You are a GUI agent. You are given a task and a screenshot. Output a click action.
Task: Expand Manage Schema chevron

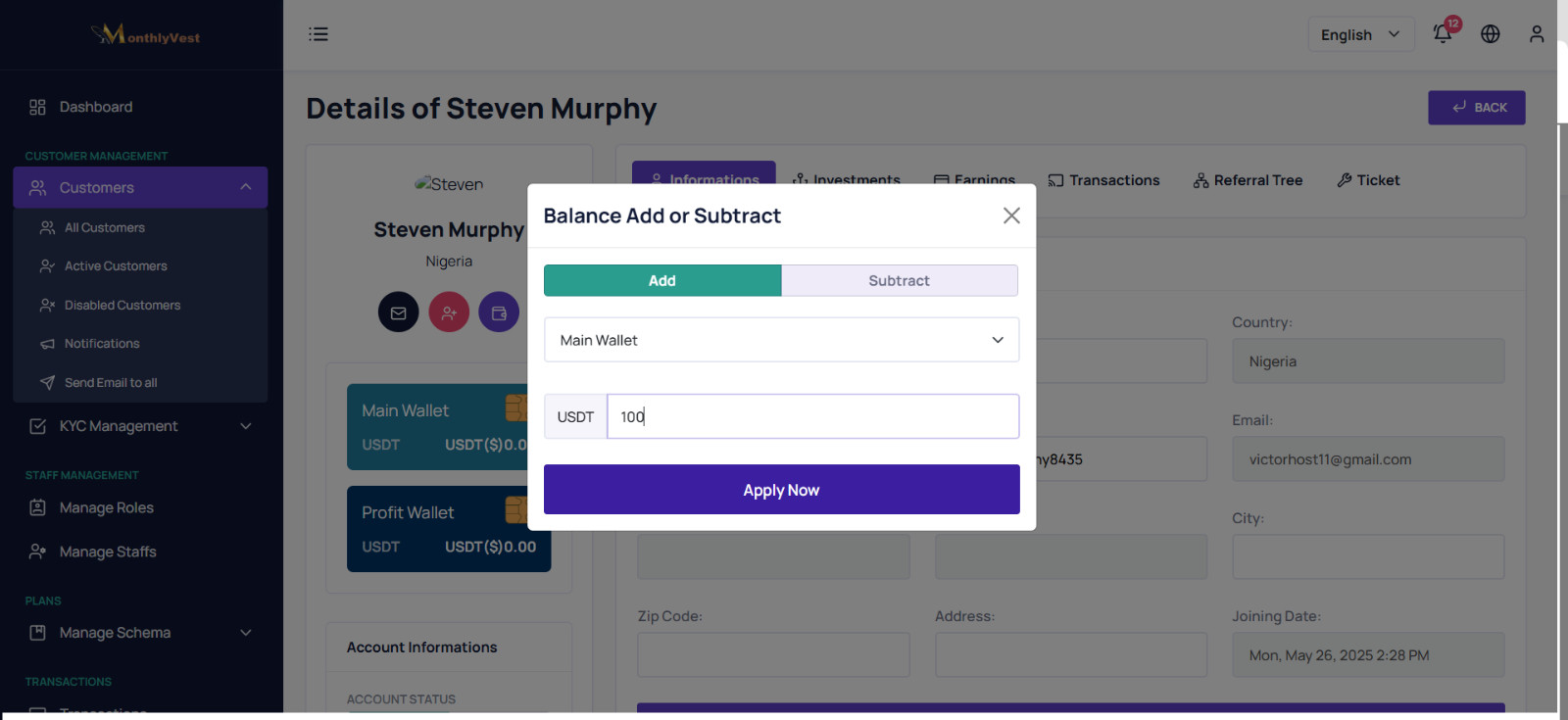pos(246,633)
